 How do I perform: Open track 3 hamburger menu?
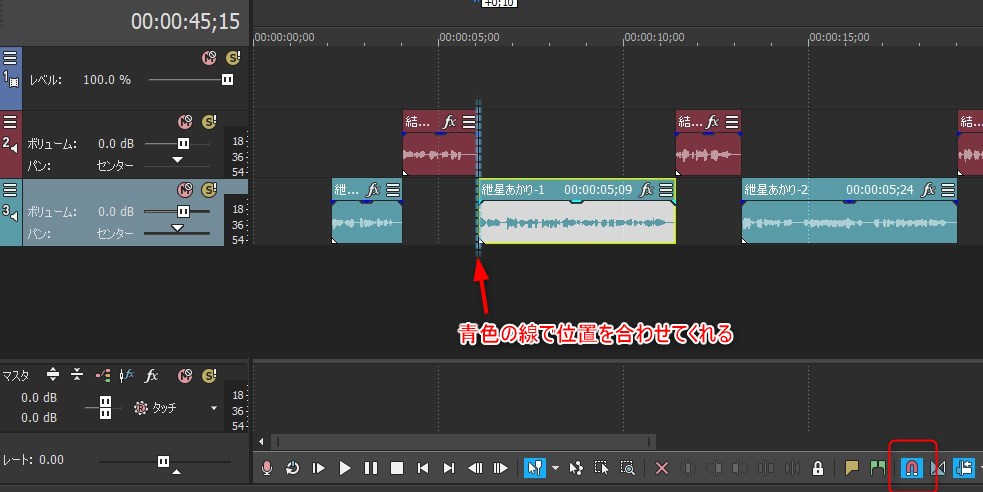pos(10,189)
